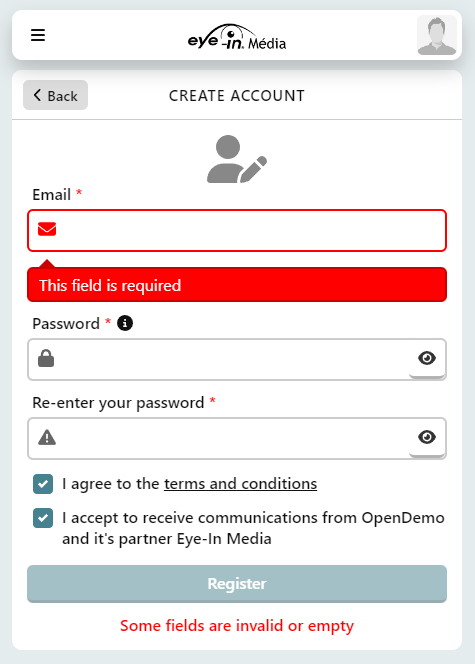Uncheck the terms and conditions checkbox
Screen dimensions: 475x664
(x=43, y=484)
